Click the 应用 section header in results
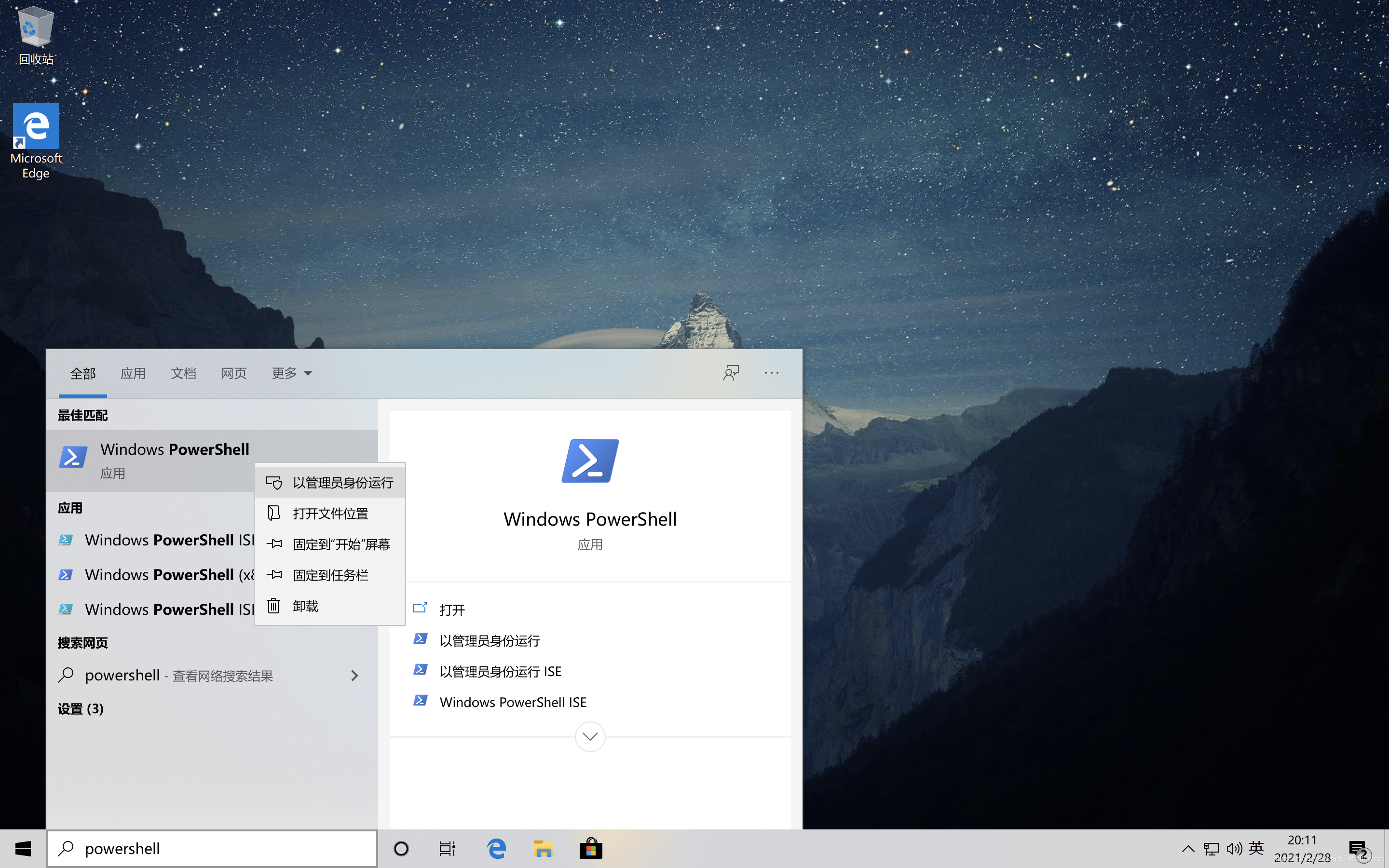Viewport: 1389px width, 868px height. pyautogui.click(x=70, y=508)
